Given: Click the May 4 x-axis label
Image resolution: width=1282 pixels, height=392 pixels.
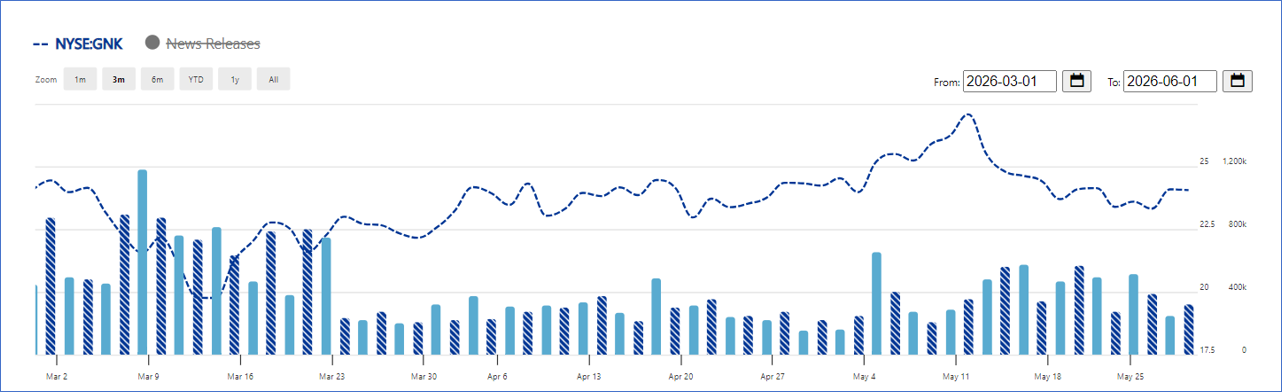Looking at the screenshot, I should 865,377.
